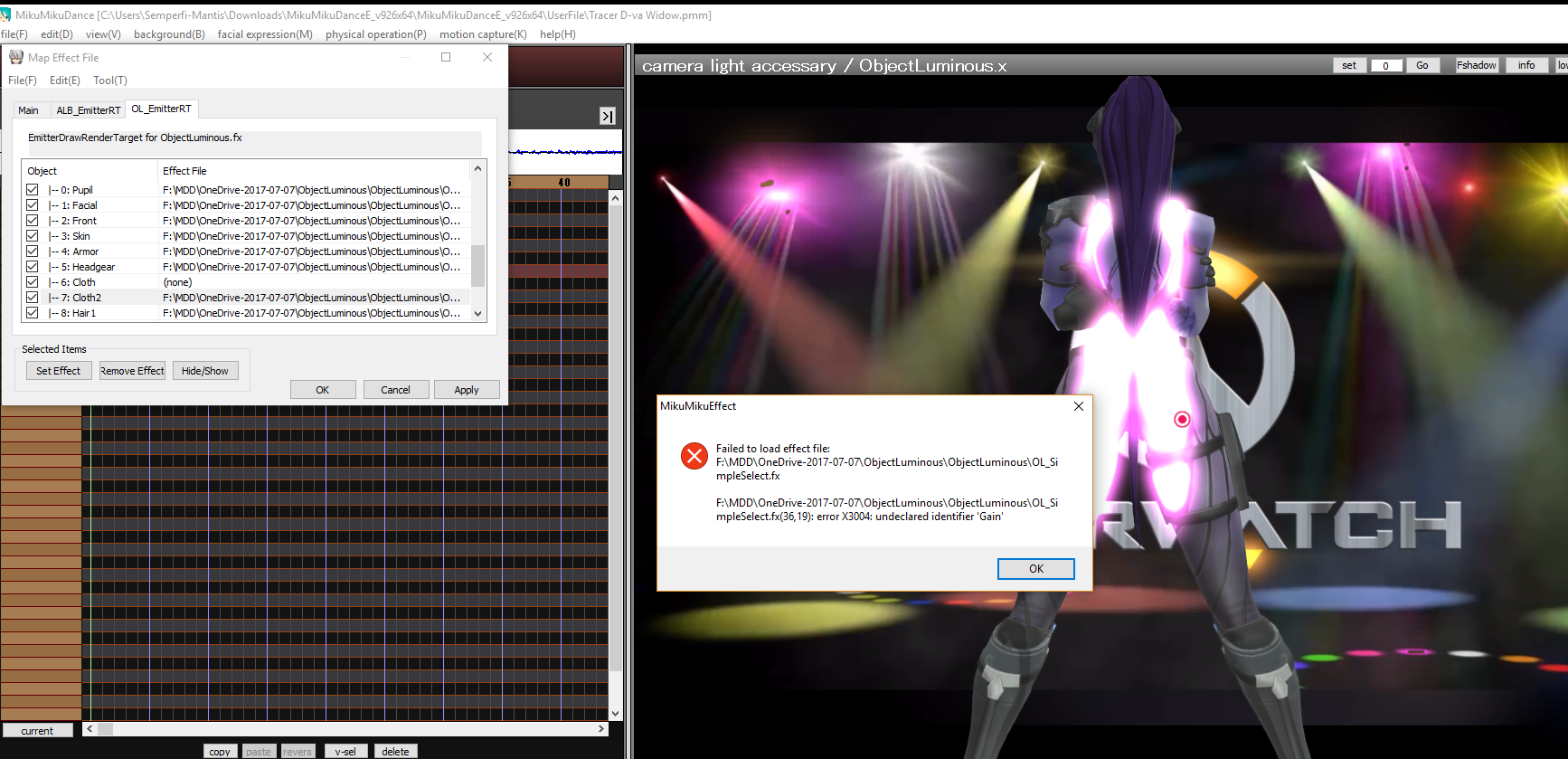Toggle the 8: Hair1 object checkbox
The width and height of the screenshot is (1568, 759).
point(33,313)
